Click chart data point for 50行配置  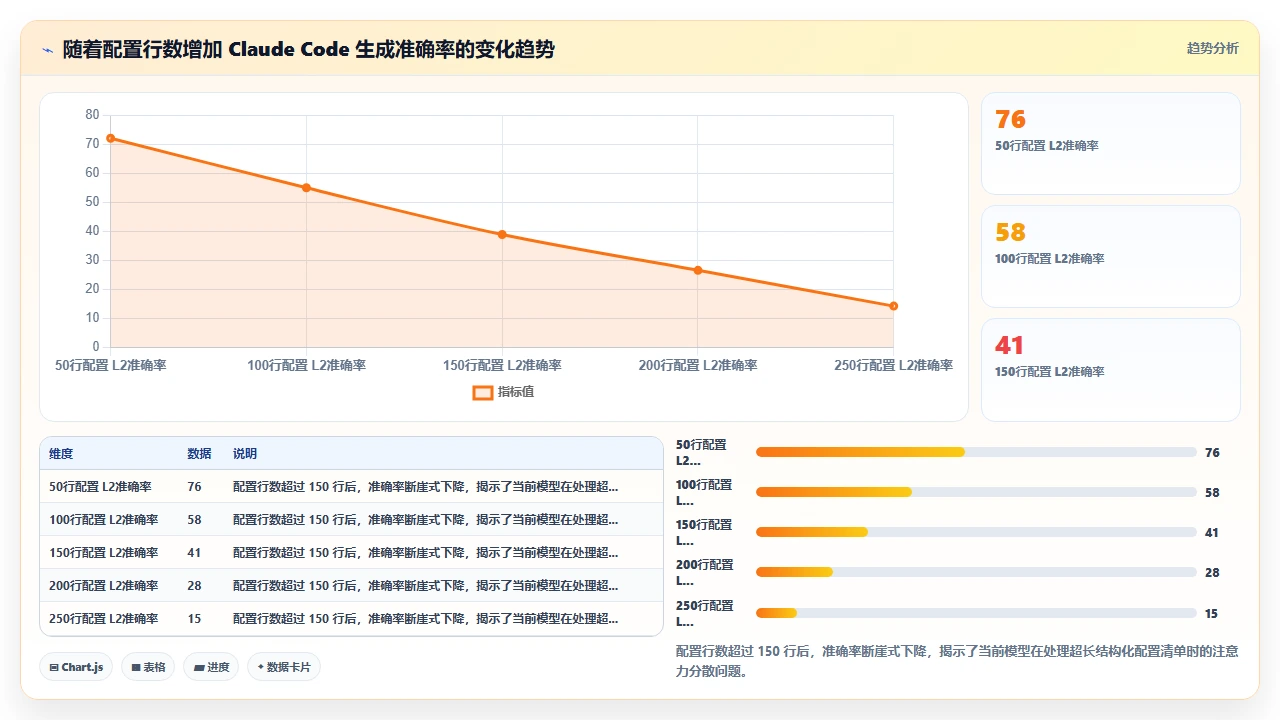(x=111, y=138)
